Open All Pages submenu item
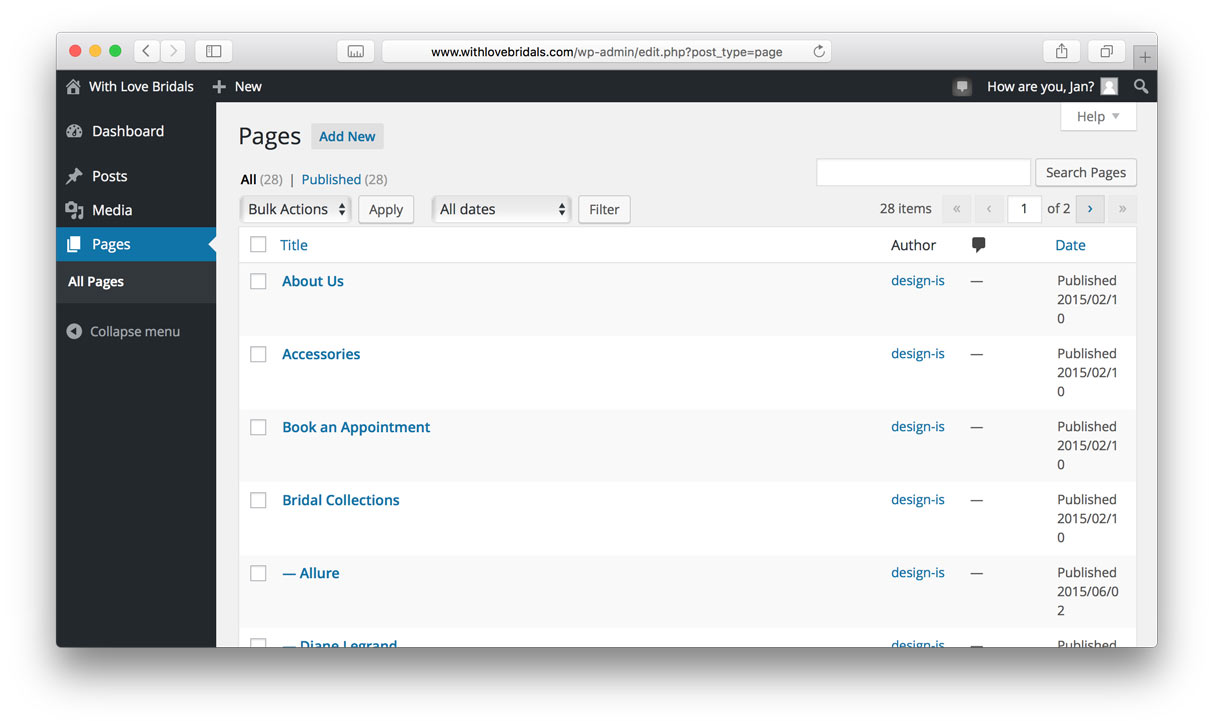This screenshot has height=727, width=1213. (x=96, y=282)
